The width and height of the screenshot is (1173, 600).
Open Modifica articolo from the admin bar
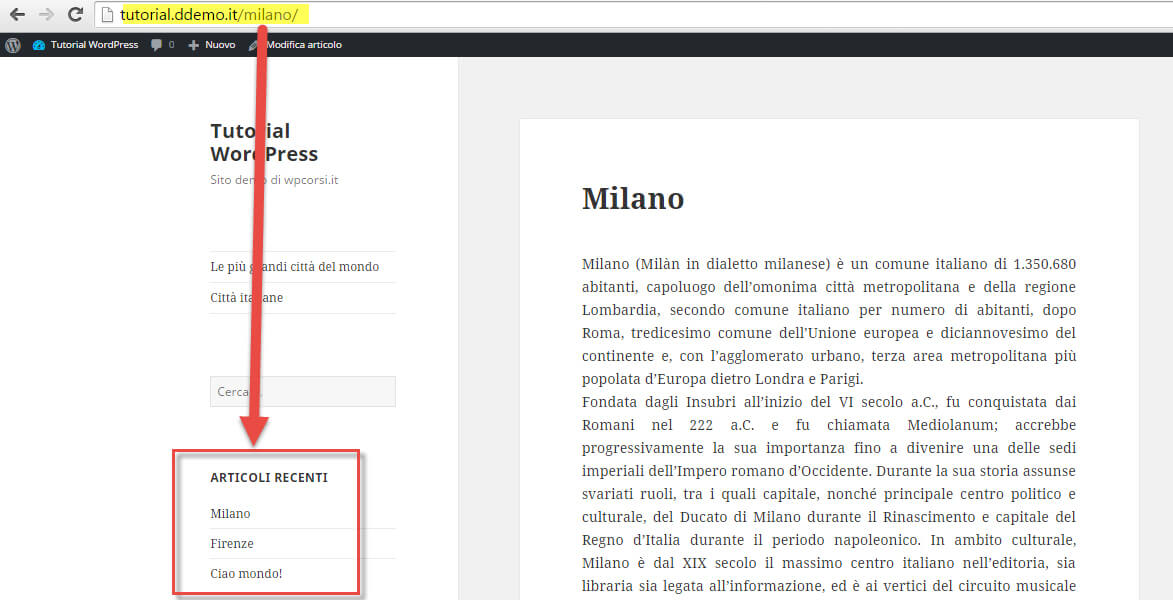(x=306, y=44)
